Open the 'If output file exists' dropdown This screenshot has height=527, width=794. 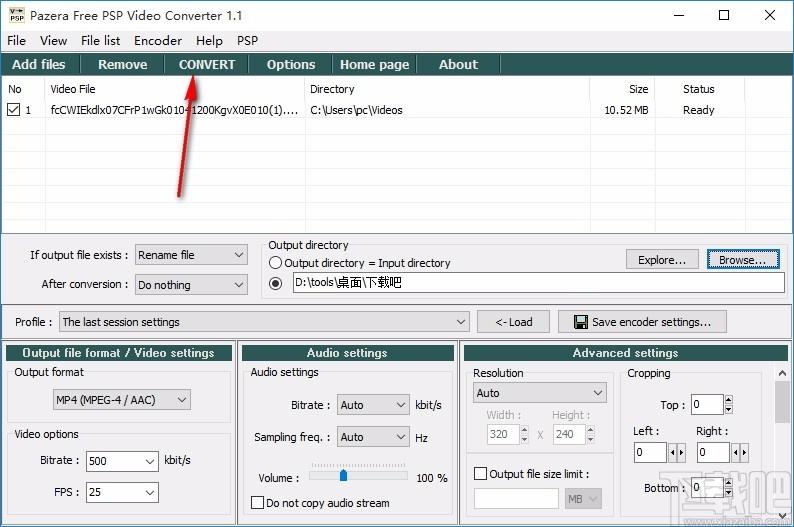tap(191, 255)
